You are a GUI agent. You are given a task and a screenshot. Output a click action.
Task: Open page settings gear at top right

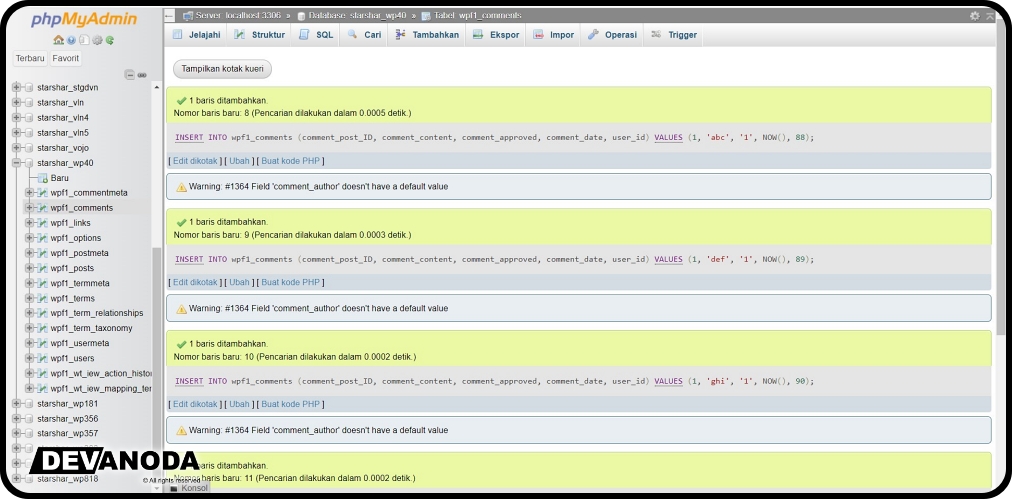[x=975, y=15]
